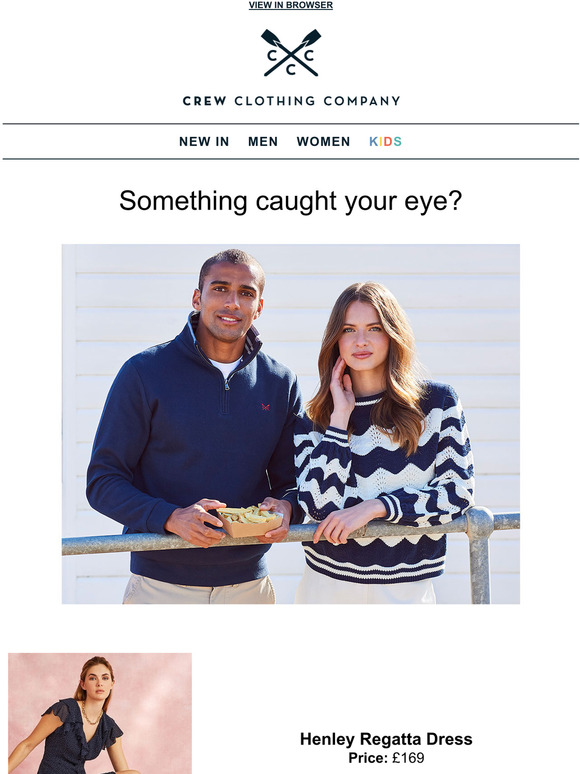Click the red embroidered logo on navy sweatshirt

pyautogui.click(x=266, y=407)
